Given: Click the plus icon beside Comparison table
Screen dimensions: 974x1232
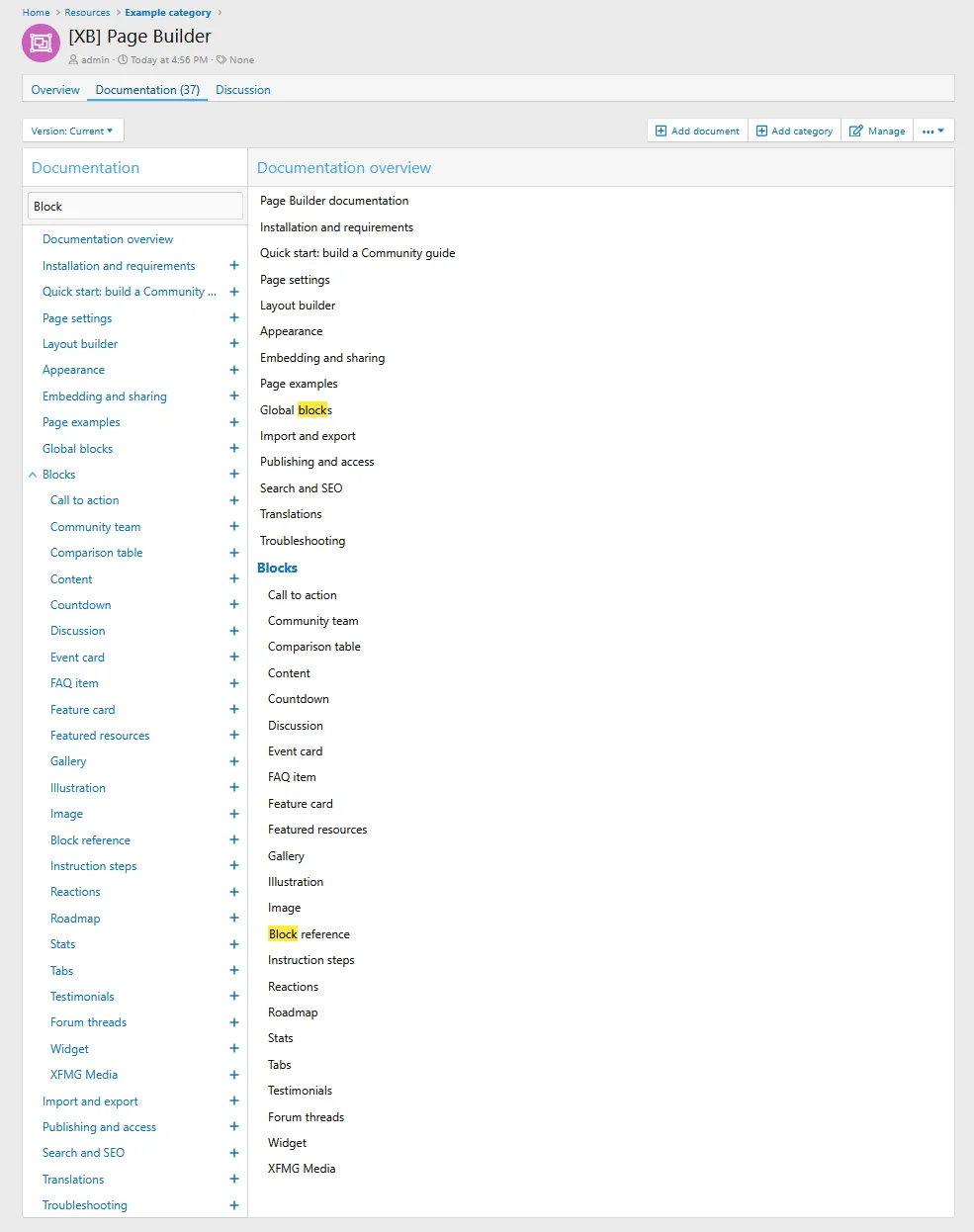Looking at the screenshot, I should [234, 553].
